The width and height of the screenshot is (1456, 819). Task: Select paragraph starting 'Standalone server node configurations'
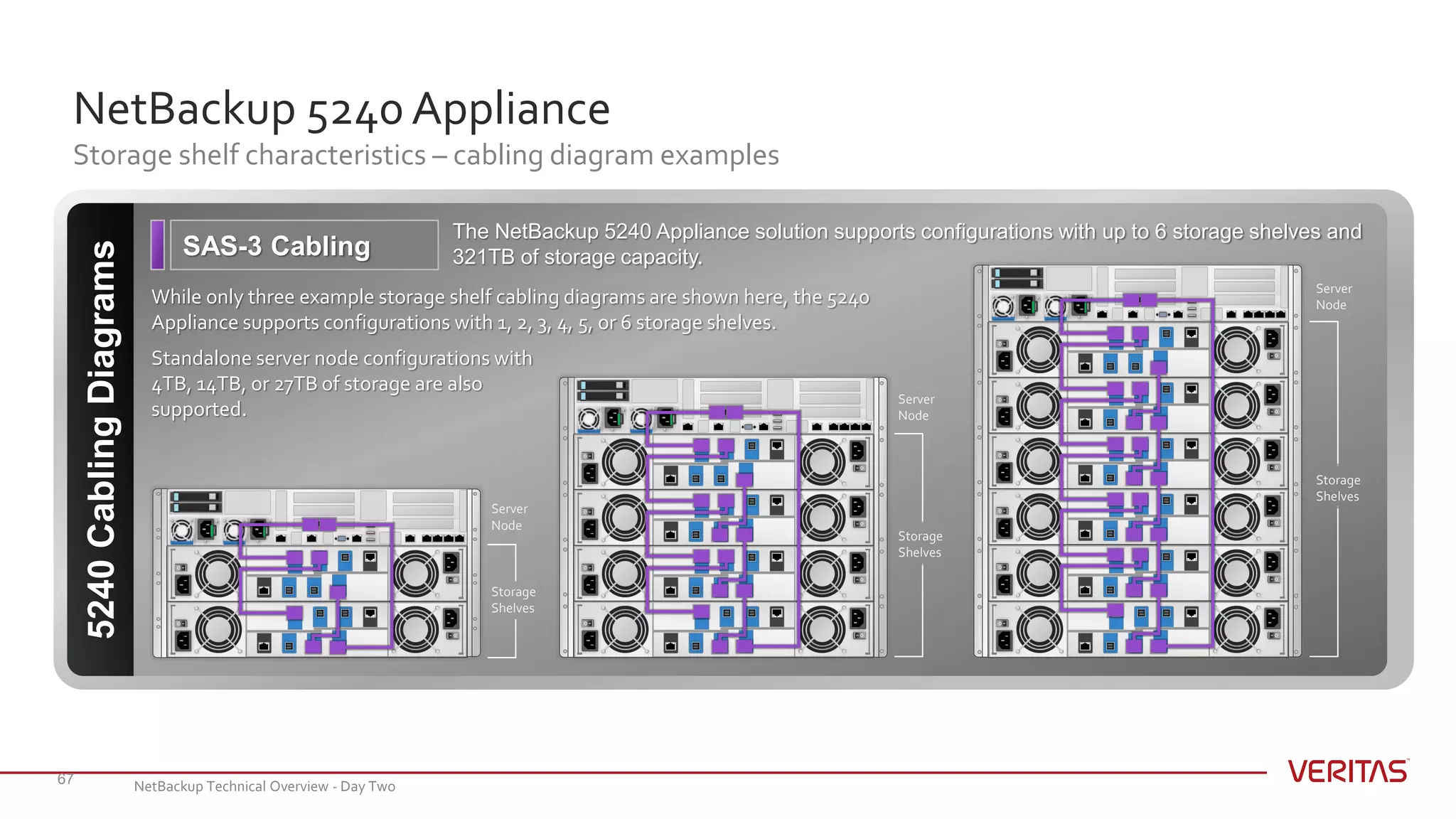coord(342,384)
